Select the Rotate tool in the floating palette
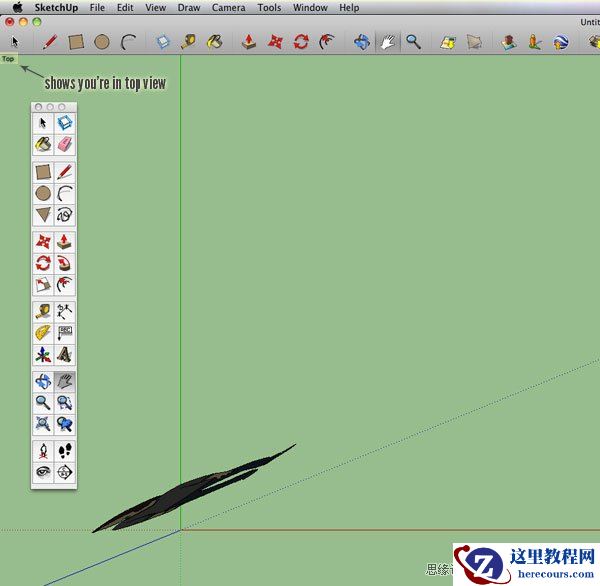The width and height of the screenshot is (600, 586). click(43, 263)
